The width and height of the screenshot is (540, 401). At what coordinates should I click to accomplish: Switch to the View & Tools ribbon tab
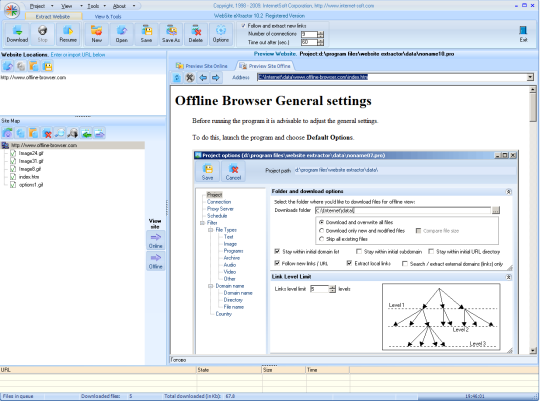pyautogui.click(x=108, y=16)
